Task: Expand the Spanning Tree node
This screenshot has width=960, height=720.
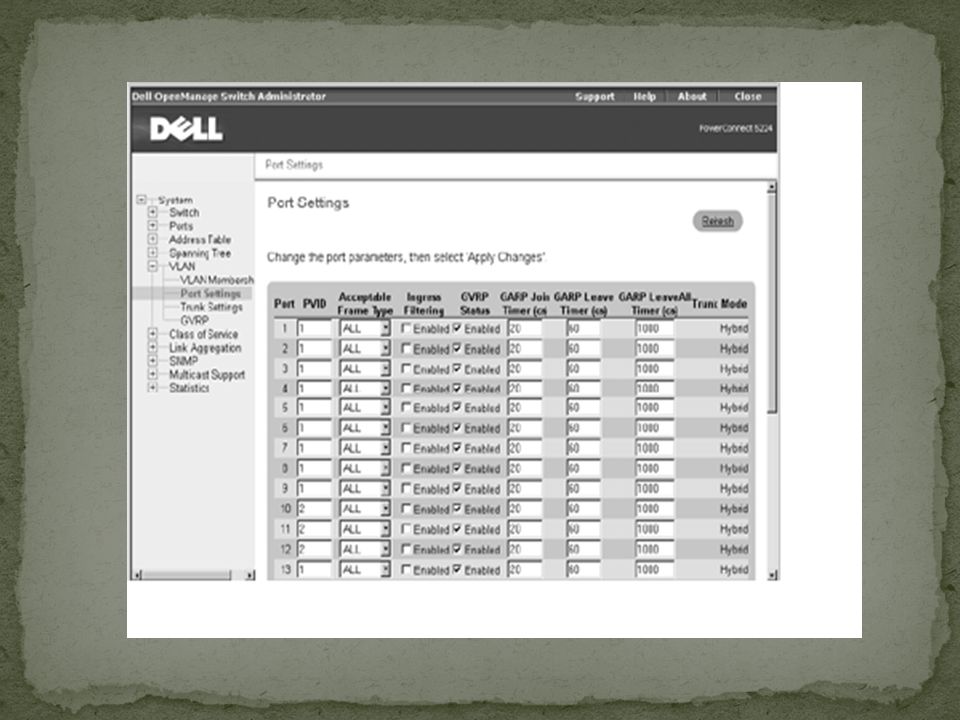Action: coord(152,252)
